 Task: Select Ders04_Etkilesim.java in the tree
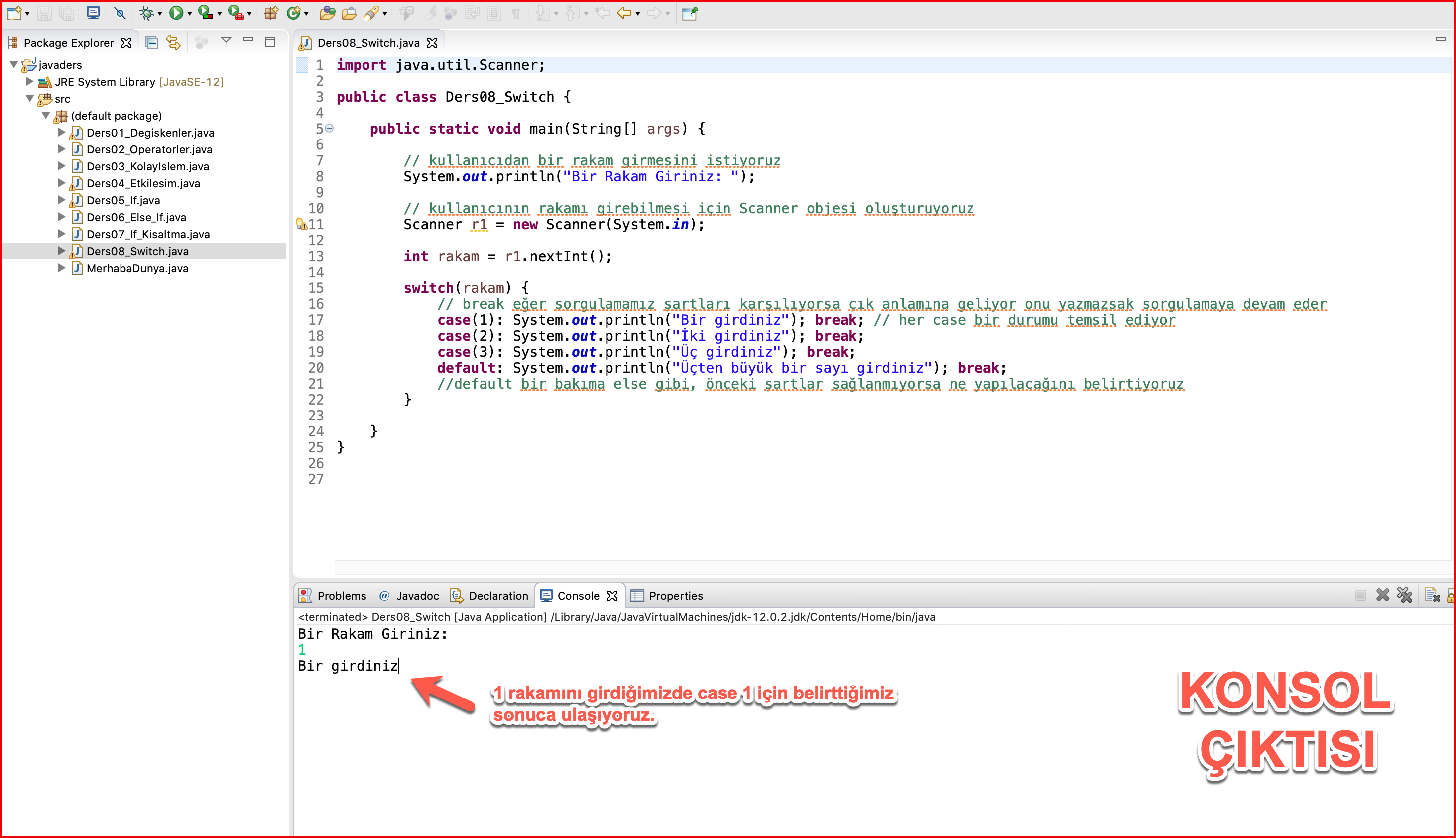143,184
